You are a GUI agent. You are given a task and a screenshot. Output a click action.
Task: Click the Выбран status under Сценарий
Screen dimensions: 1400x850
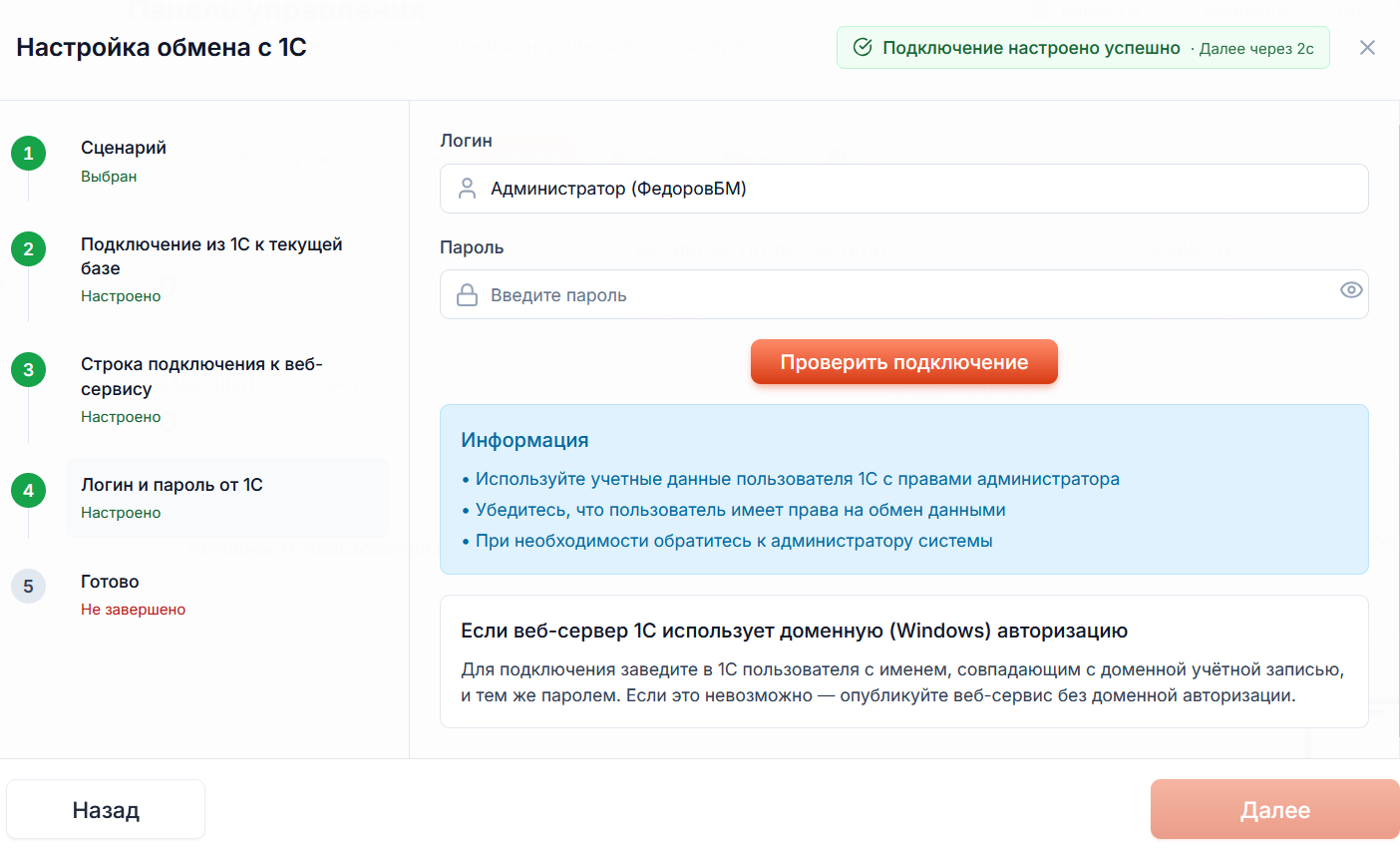(109, 177)
